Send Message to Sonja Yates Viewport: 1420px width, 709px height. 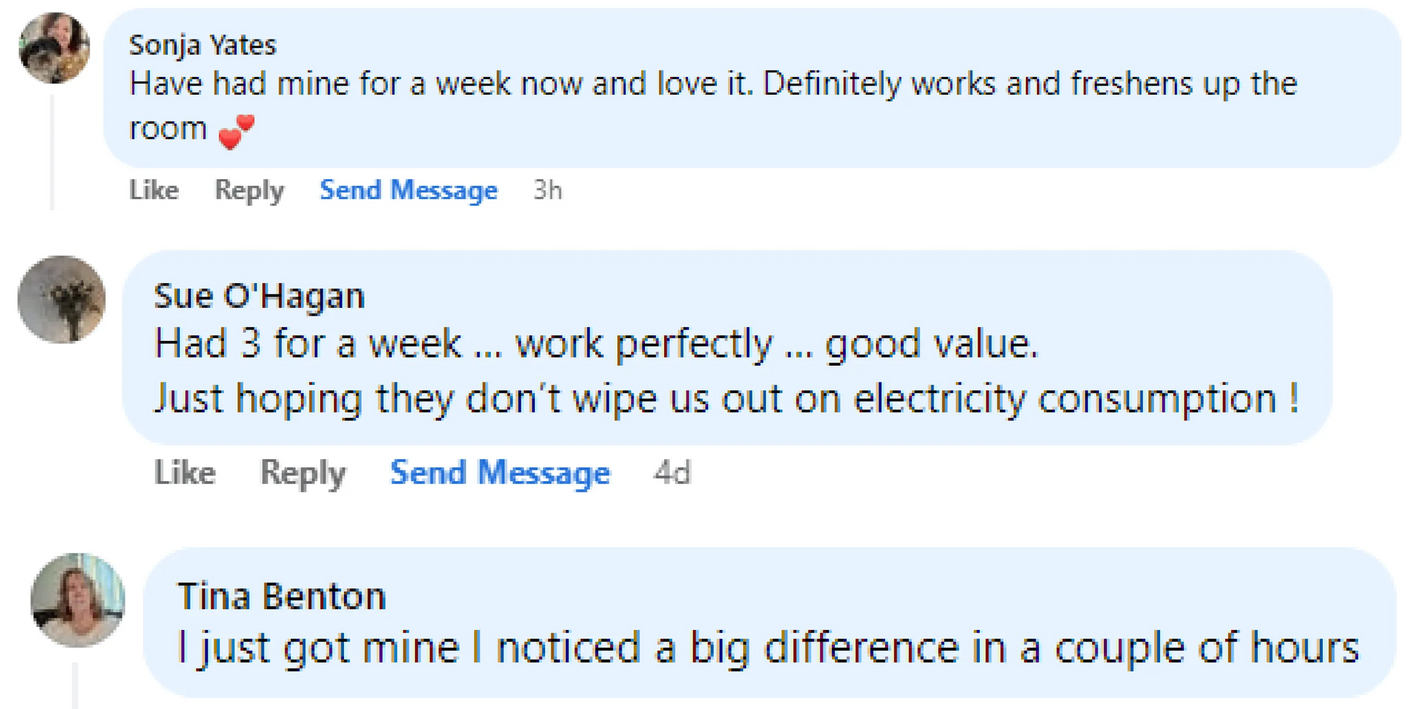(x=408, y=190)
